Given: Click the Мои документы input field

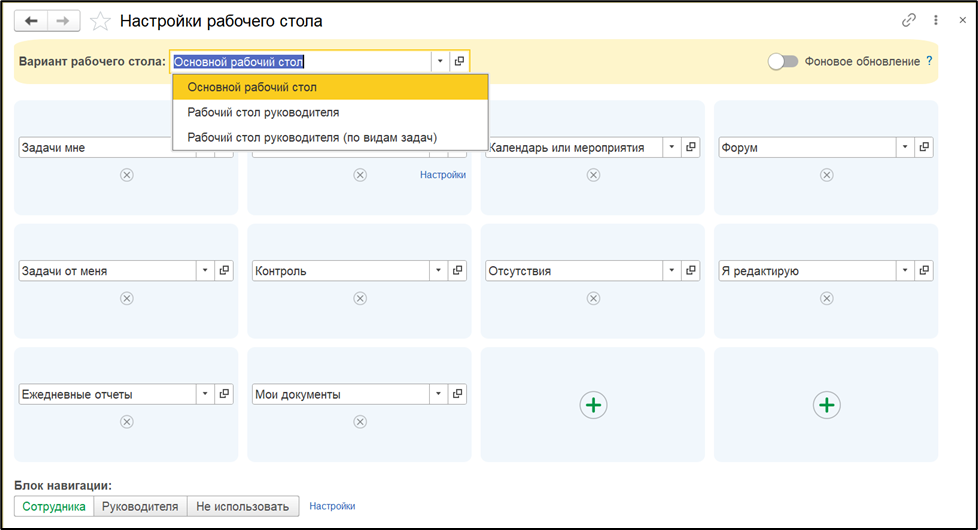Looking at the screenshot, I should point(341,394).
